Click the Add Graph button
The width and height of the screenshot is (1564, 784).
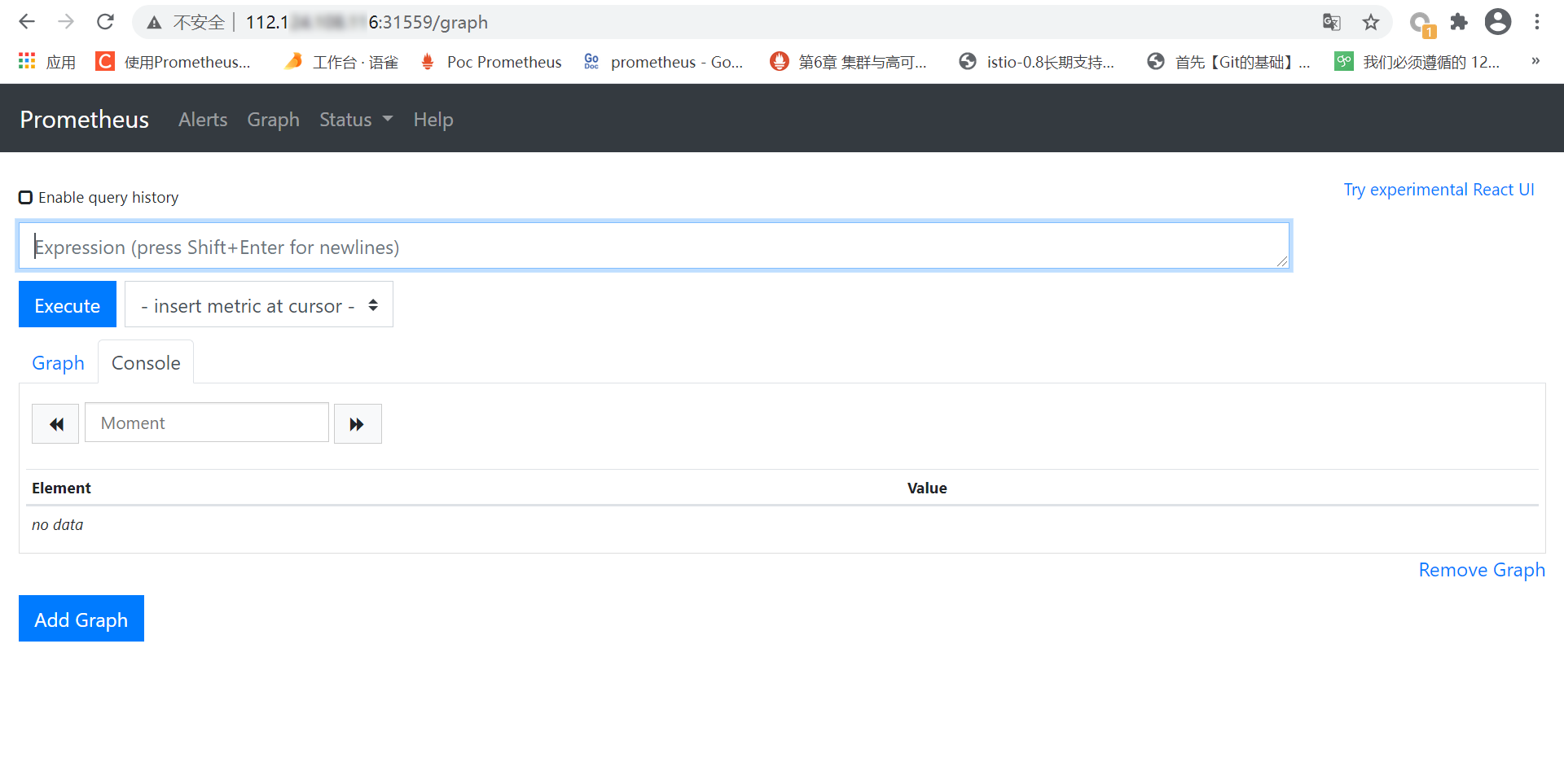point(81,619)
